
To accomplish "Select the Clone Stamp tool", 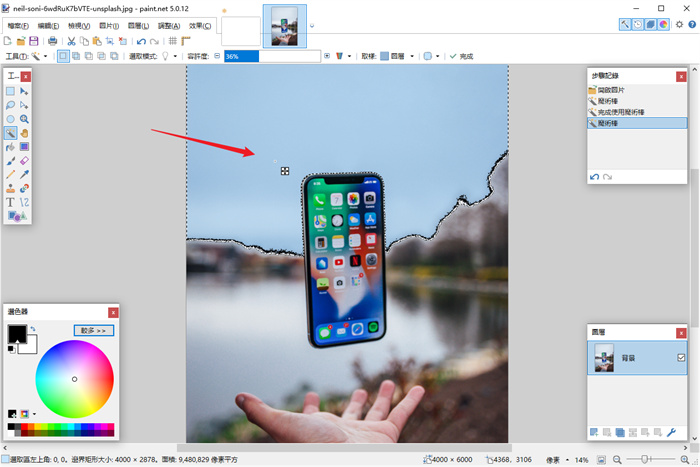I will (11, 188).
